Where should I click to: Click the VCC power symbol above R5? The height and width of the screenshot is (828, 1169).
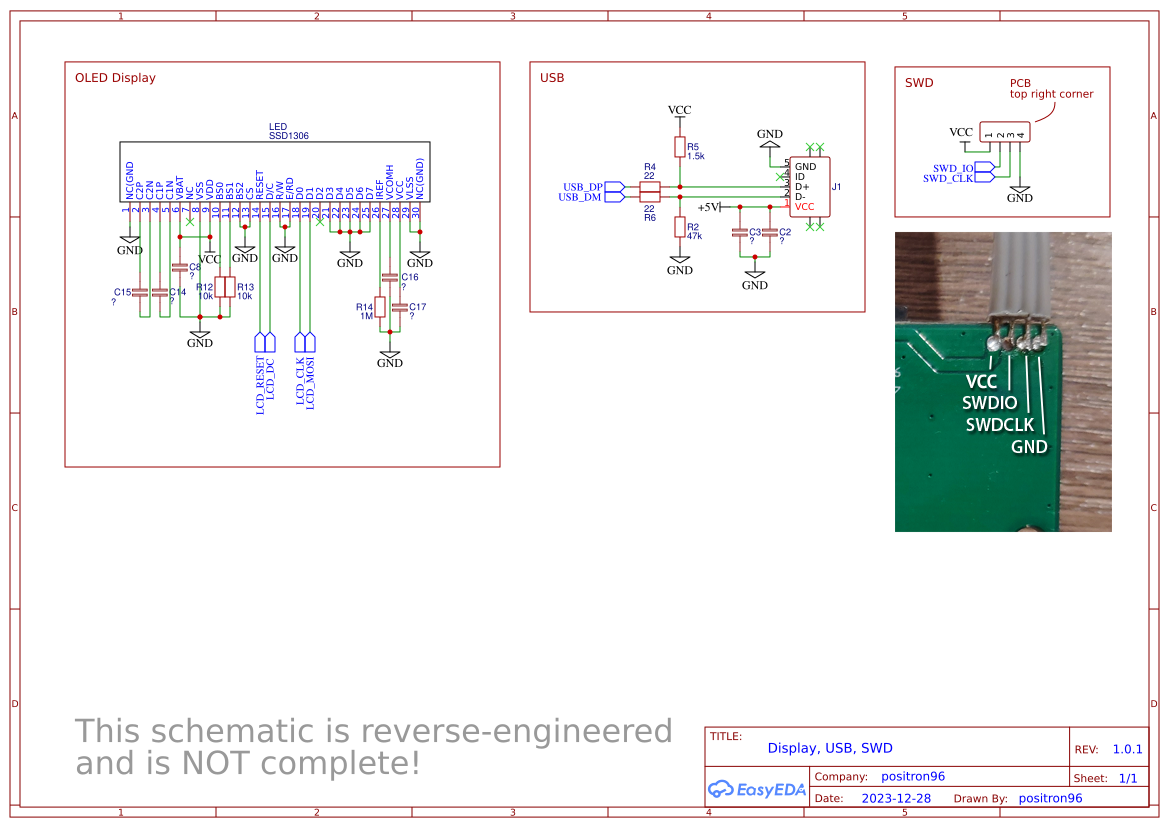pos(680,110)
